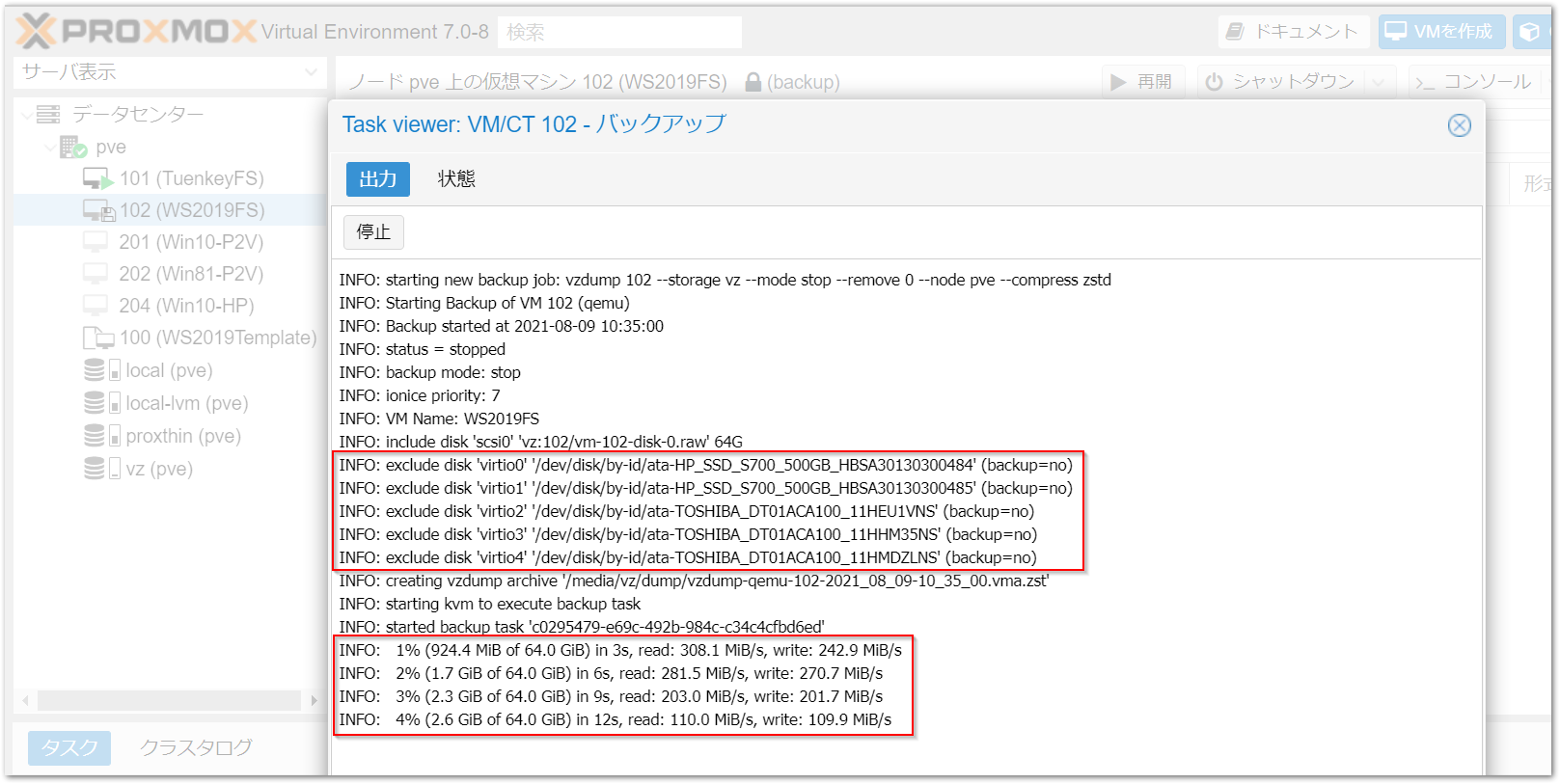Select VM 101 (TuenkeyFS) in the tree
This screenshot has height=784, width=1560.
click(191, 178)
